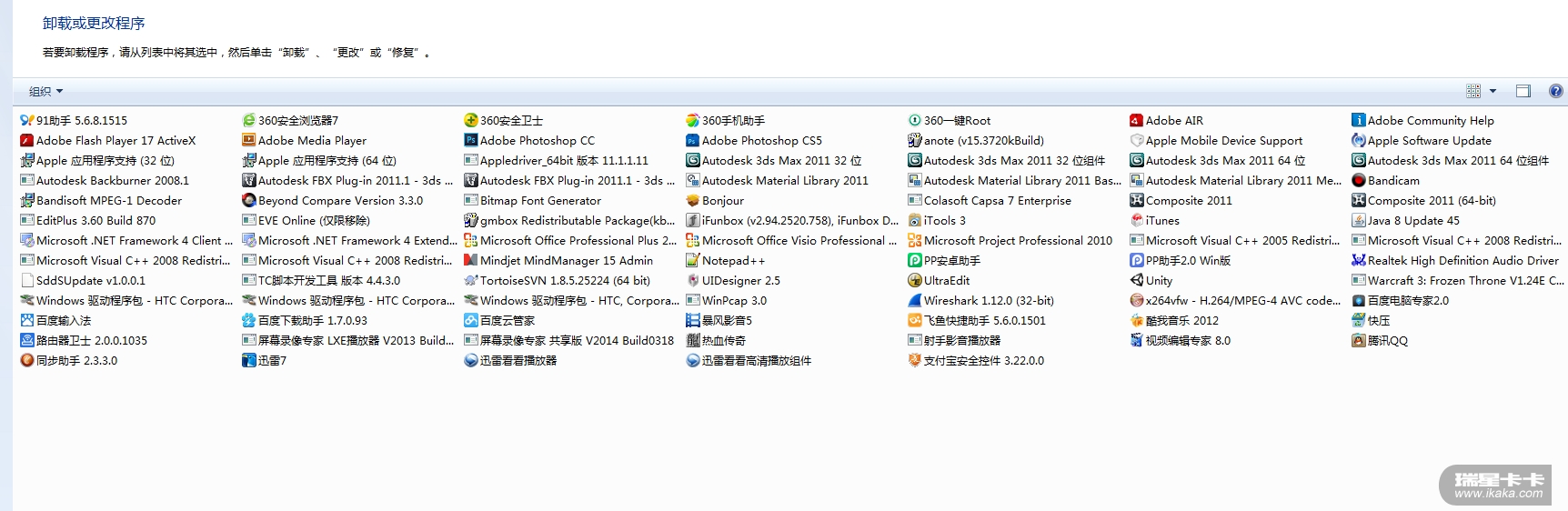Screen dimensions: 1568x511
Task: Click the Bitmap Font Generator entry
Action: tap(533, 200)
